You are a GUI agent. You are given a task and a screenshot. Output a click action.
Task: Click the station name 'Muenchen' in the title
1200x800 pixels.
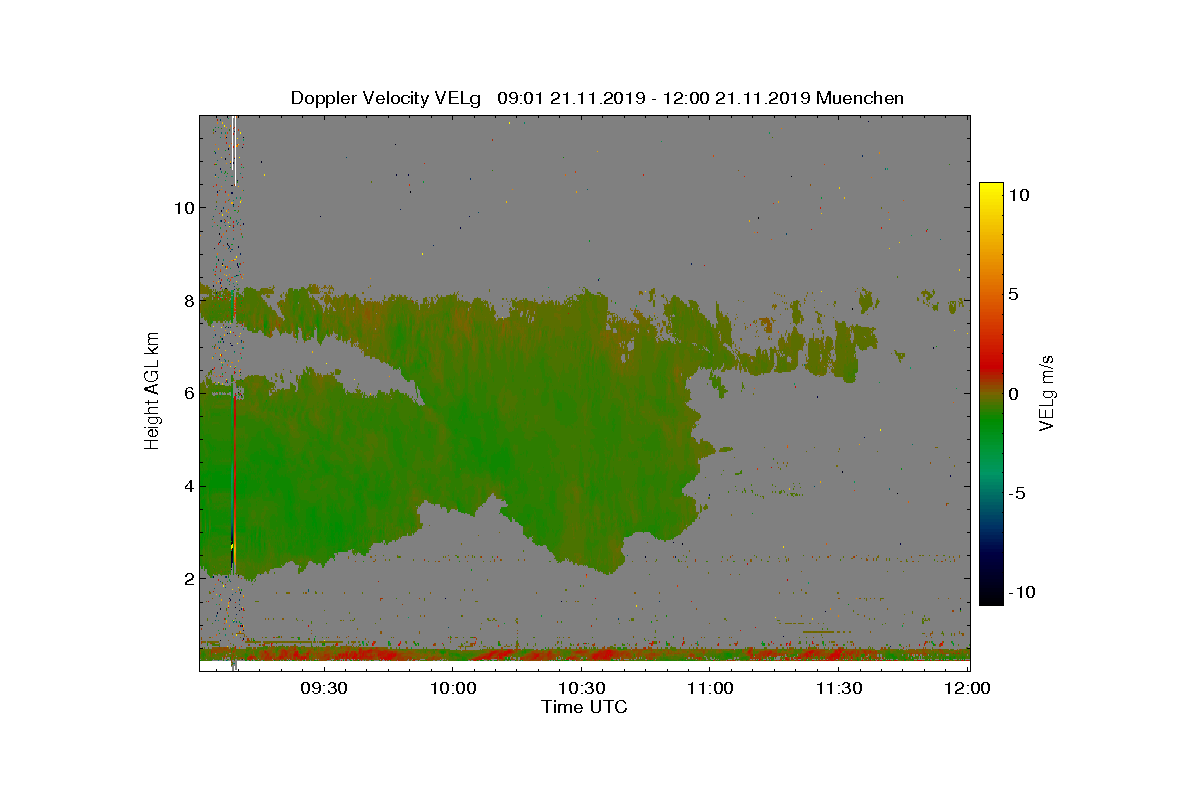click(860, 98)
